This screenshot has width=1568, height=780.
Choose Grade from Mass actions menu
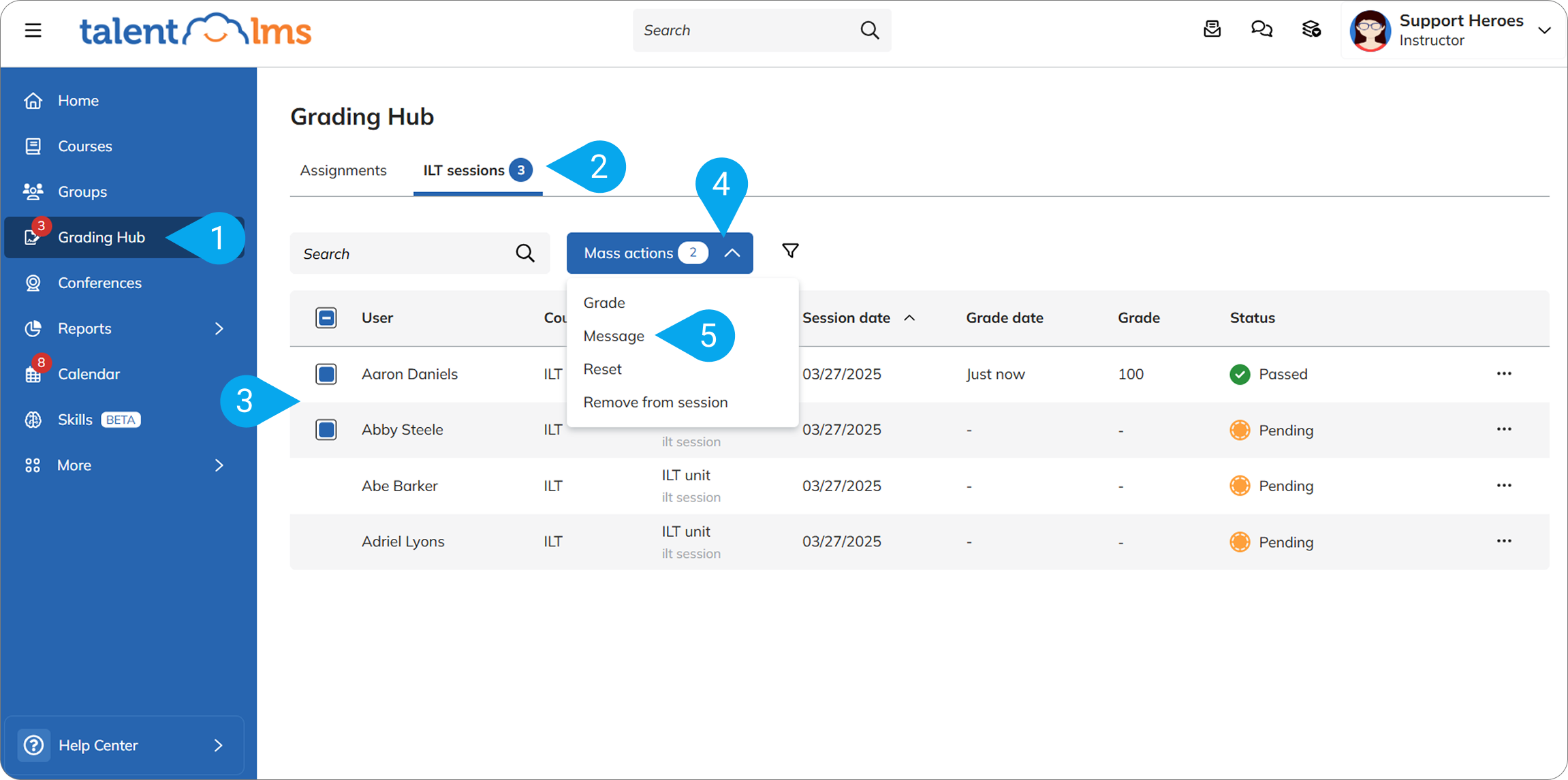[x=604, y=302]
